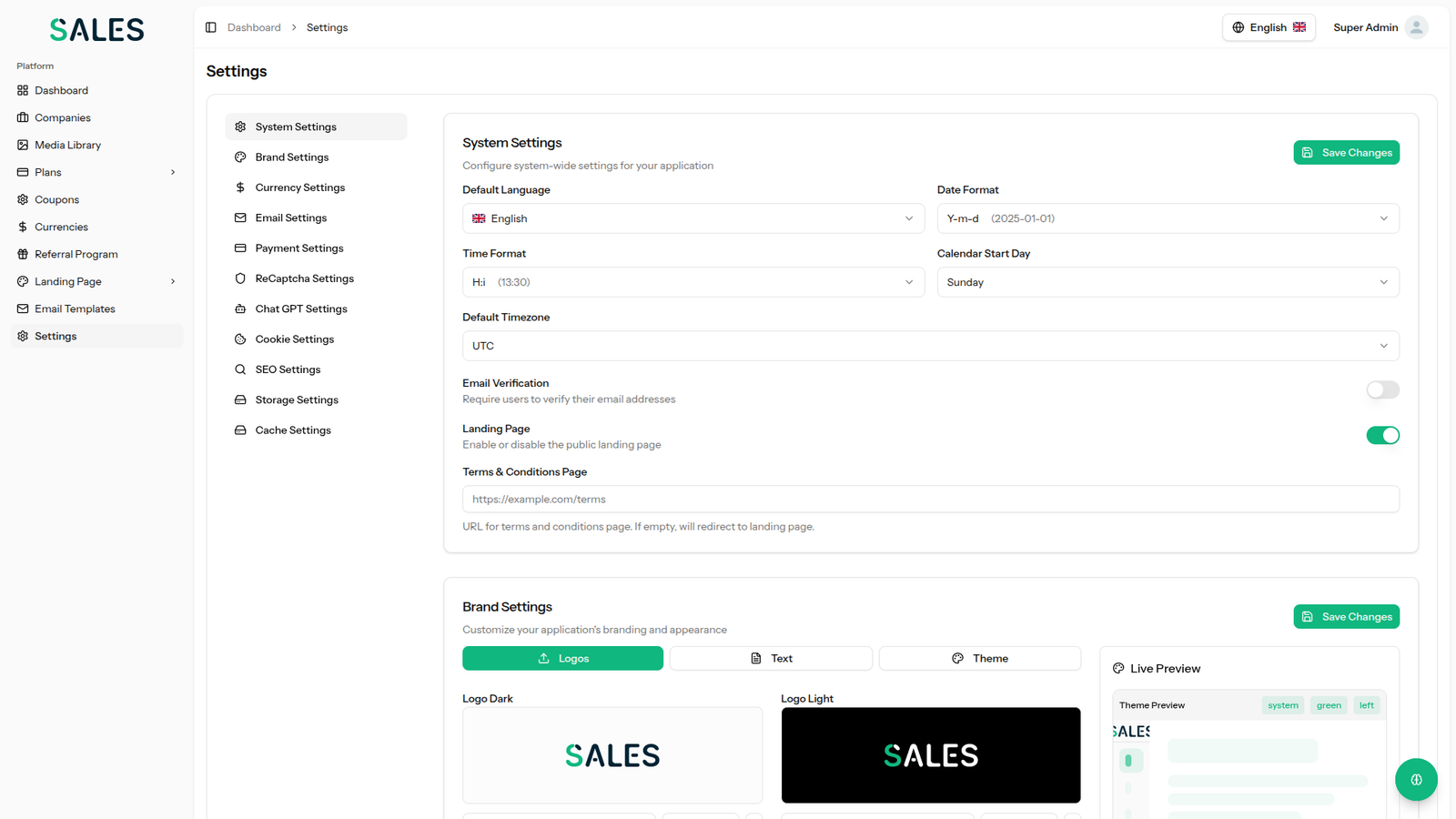
Task: Click the Dashboard breadcrumb link
Action: click(254, 27)
